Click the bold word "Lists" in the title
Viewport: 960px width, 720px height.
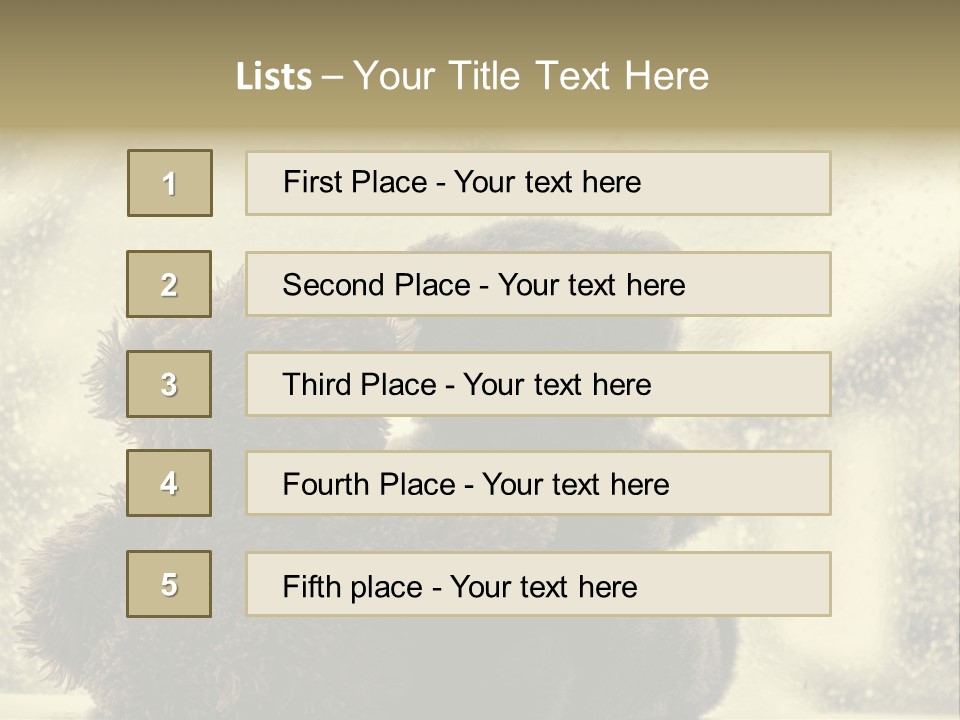(x=274, y=77)
